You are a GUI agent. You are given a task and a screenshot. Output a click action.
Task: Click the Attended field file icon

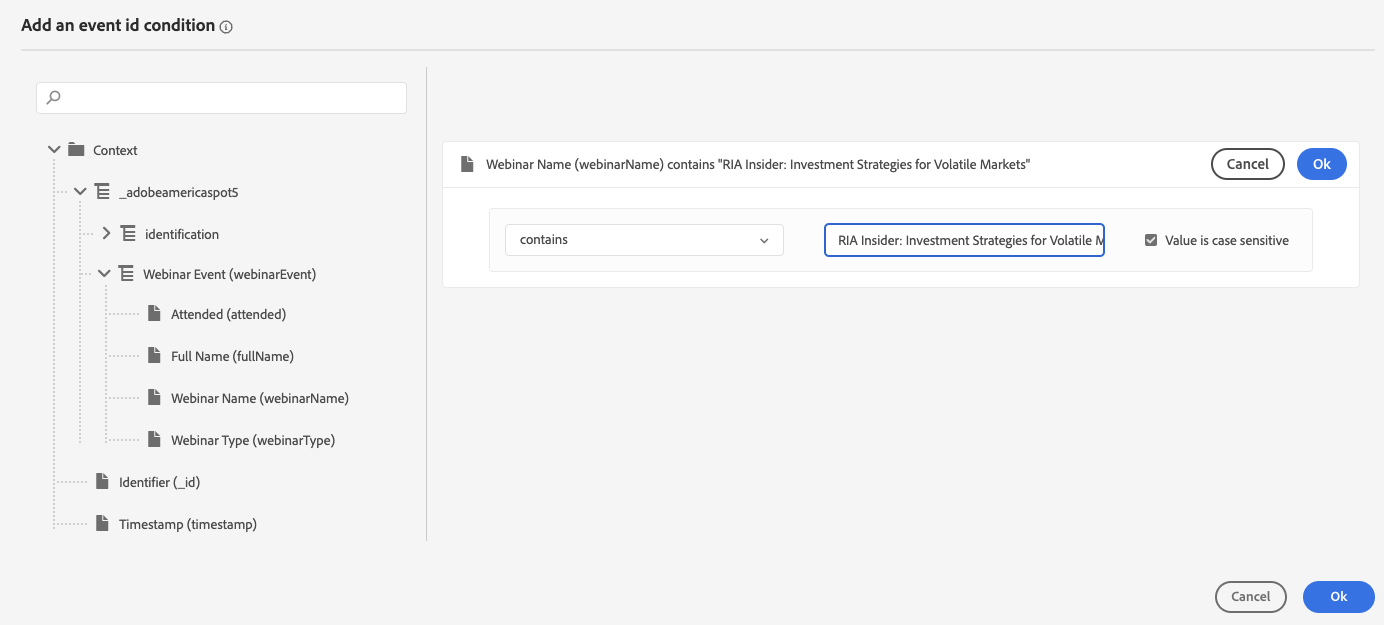pyautogui.click(x=154, y=314)
